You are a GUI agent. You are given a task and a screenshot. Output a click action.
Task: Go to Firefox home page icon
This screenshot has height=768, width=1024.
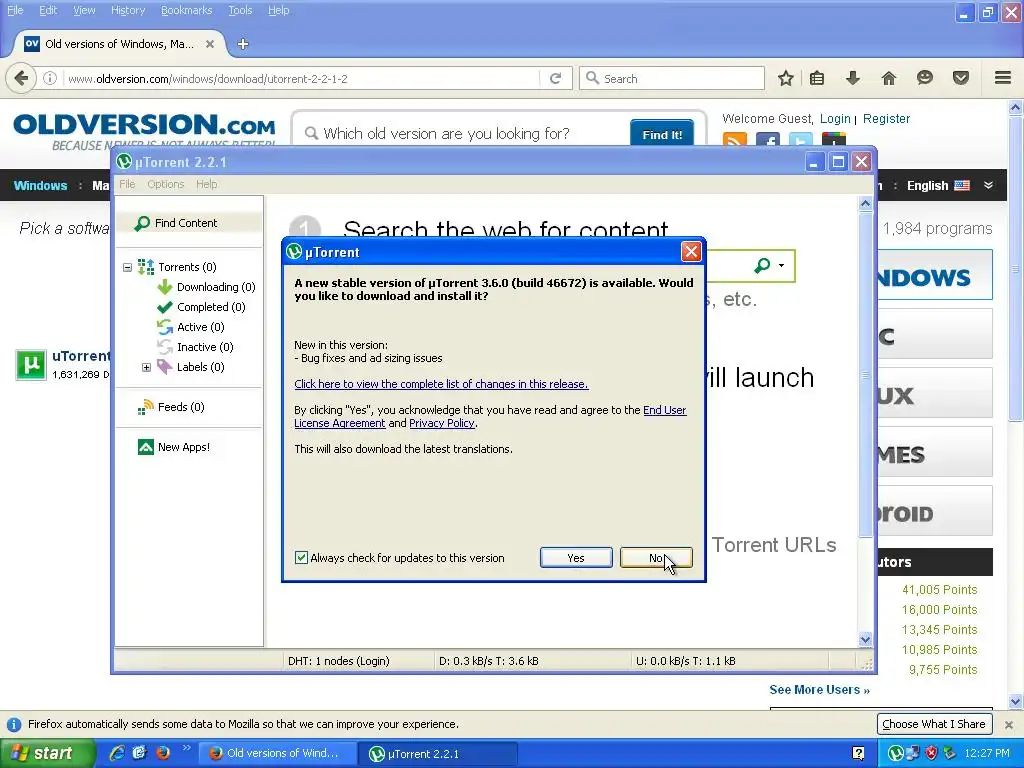pyautogui.click(x=889, y=78)
